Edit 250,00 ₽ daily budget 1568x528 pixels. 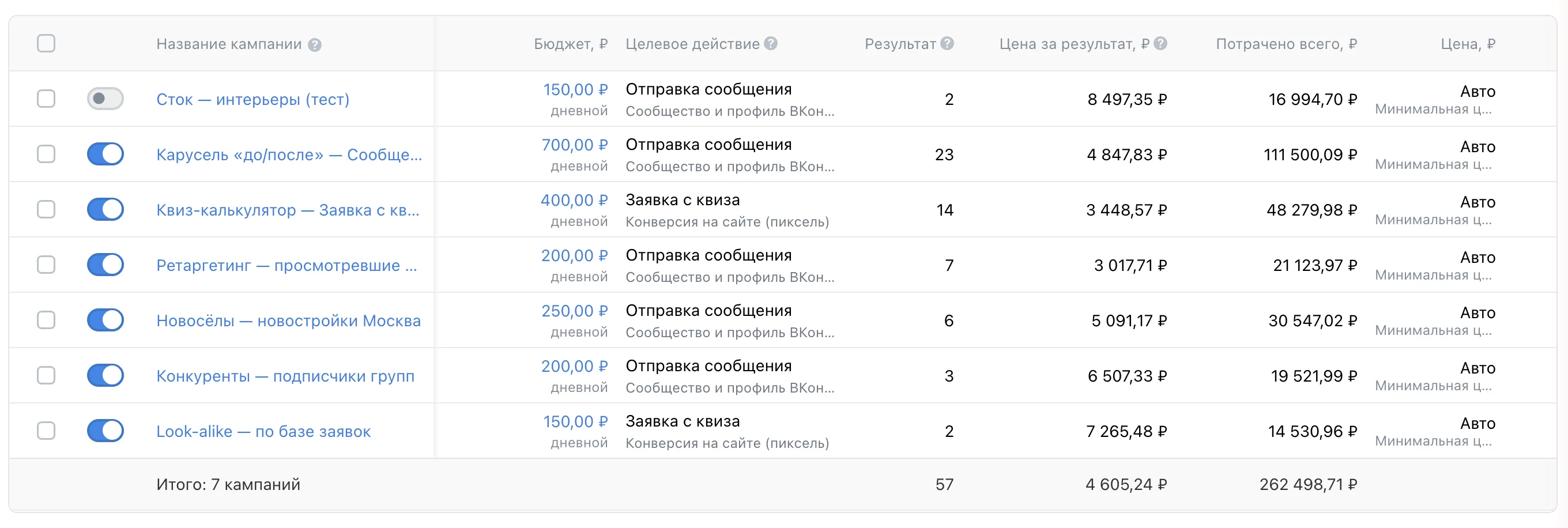coord(575,311)
